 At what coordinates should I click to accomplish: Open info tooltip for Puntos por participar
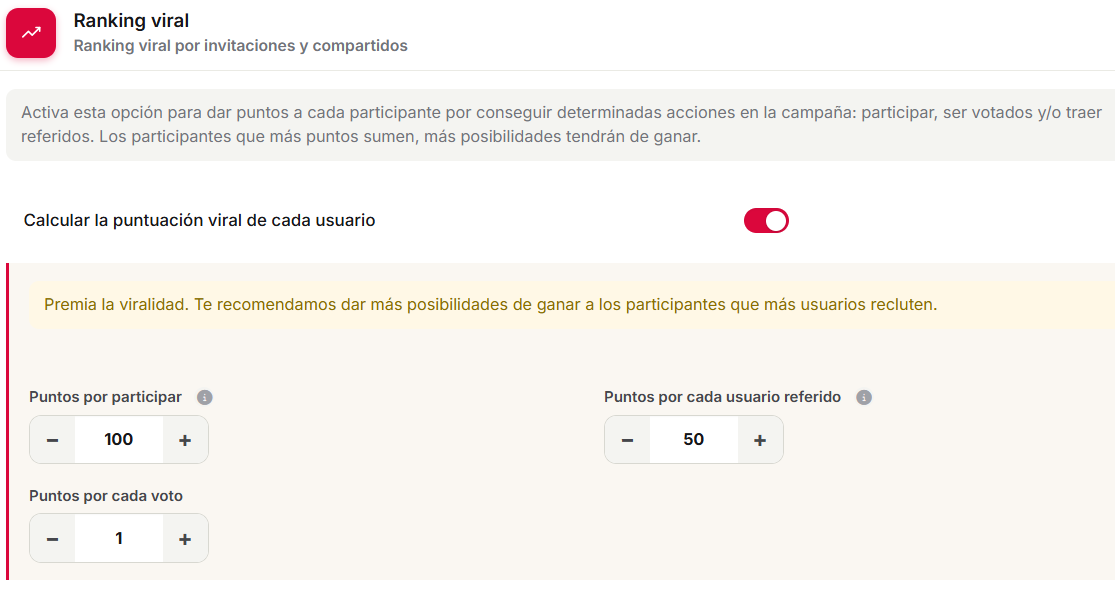coord(205,397)
